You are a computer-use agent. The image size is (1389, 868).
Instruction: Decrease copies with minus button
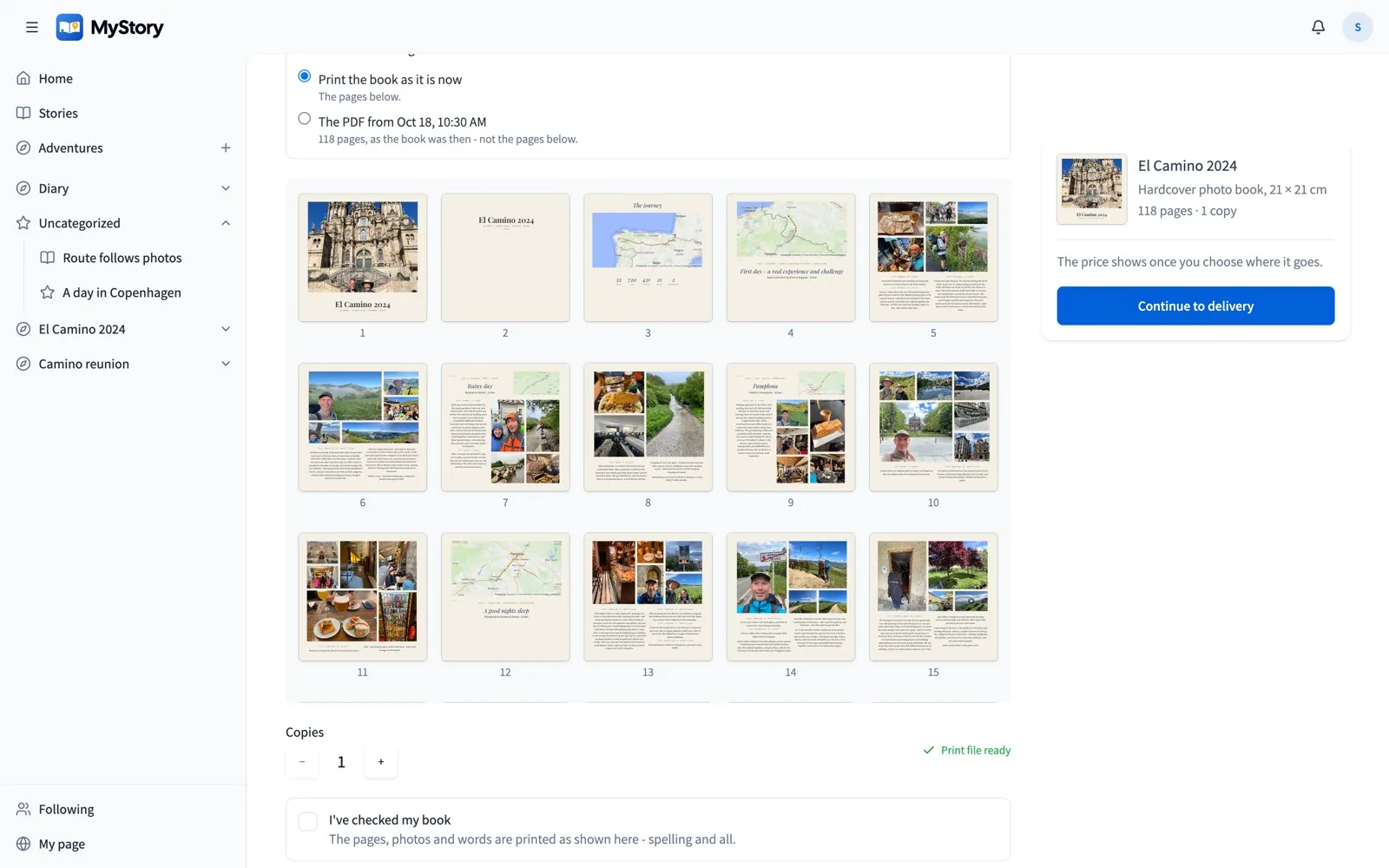tap(302, 762)
